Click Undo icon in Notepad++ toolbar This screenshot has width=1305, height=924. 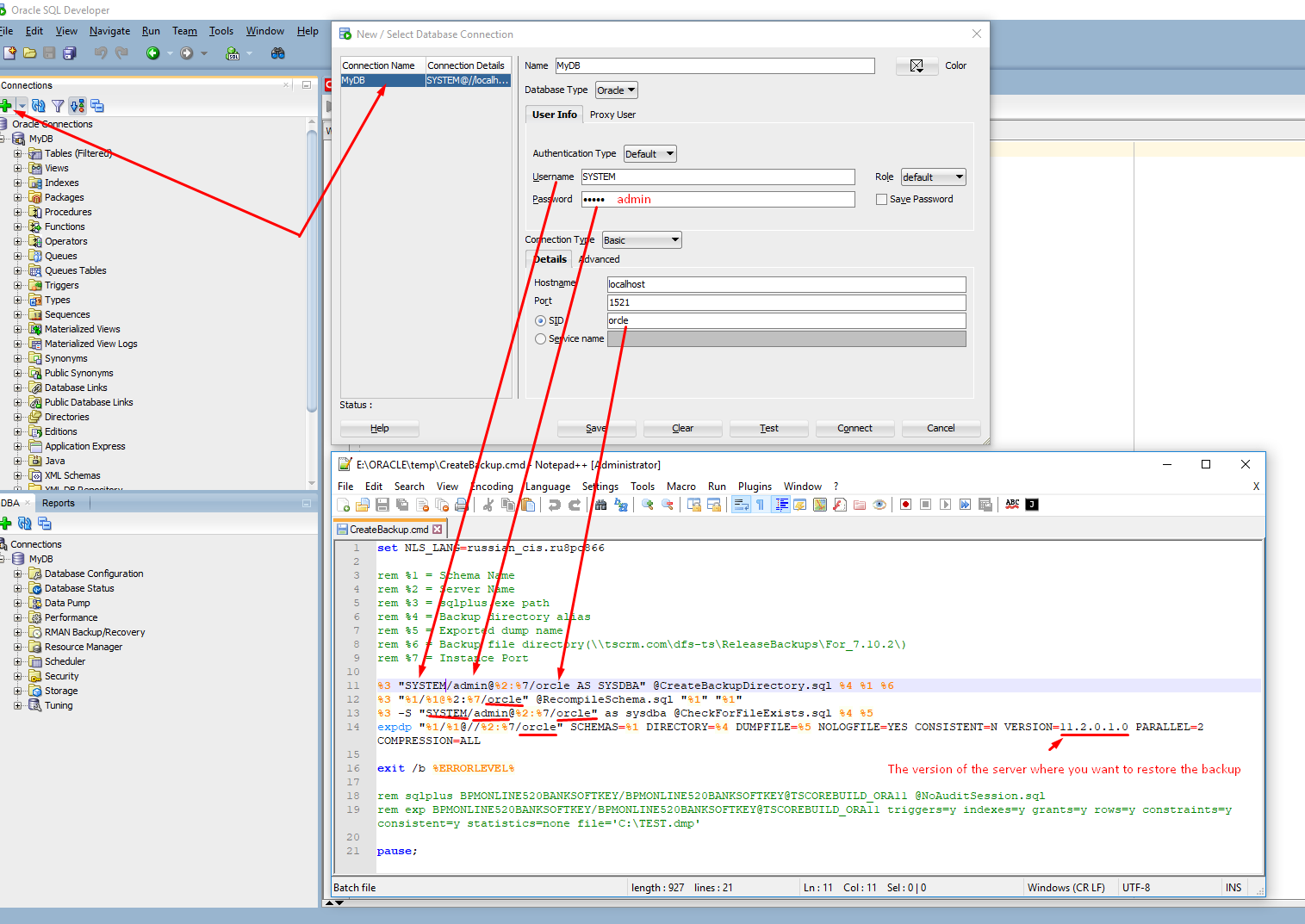point(555,505)
